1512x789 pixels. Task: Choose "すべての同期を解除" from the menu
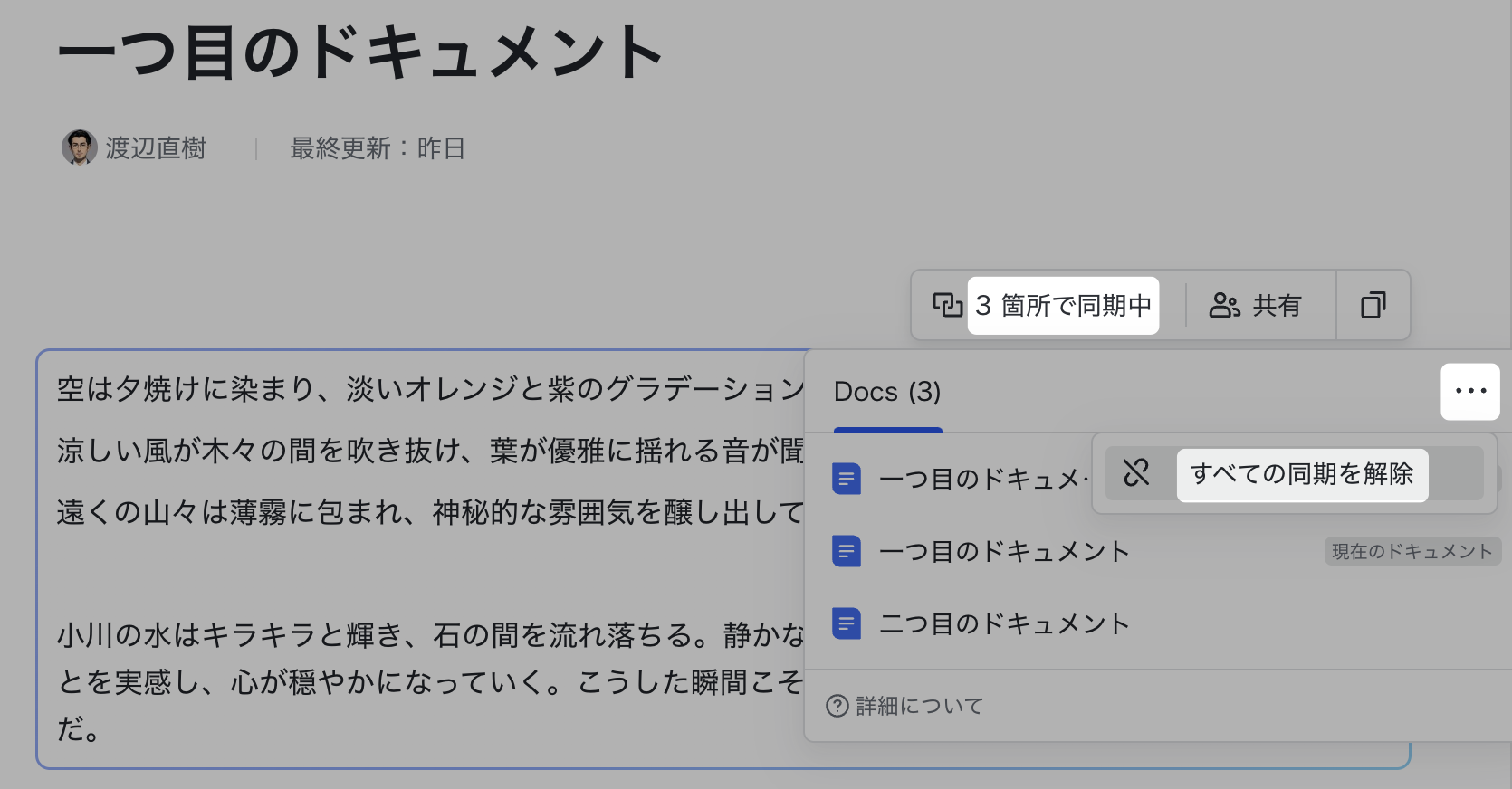(1301, 474)
